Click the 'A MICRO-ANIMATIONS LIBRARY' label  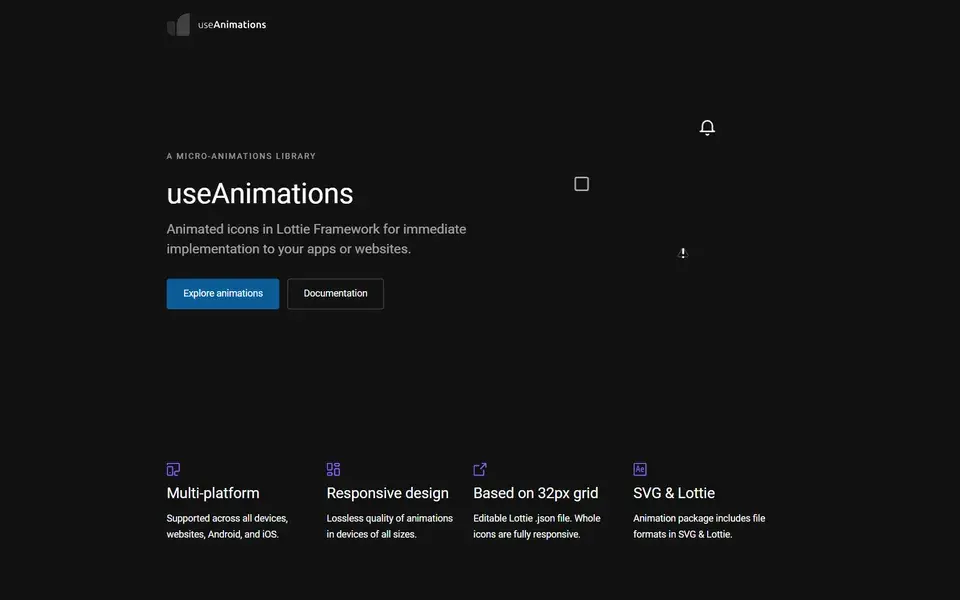pos(241,156)
